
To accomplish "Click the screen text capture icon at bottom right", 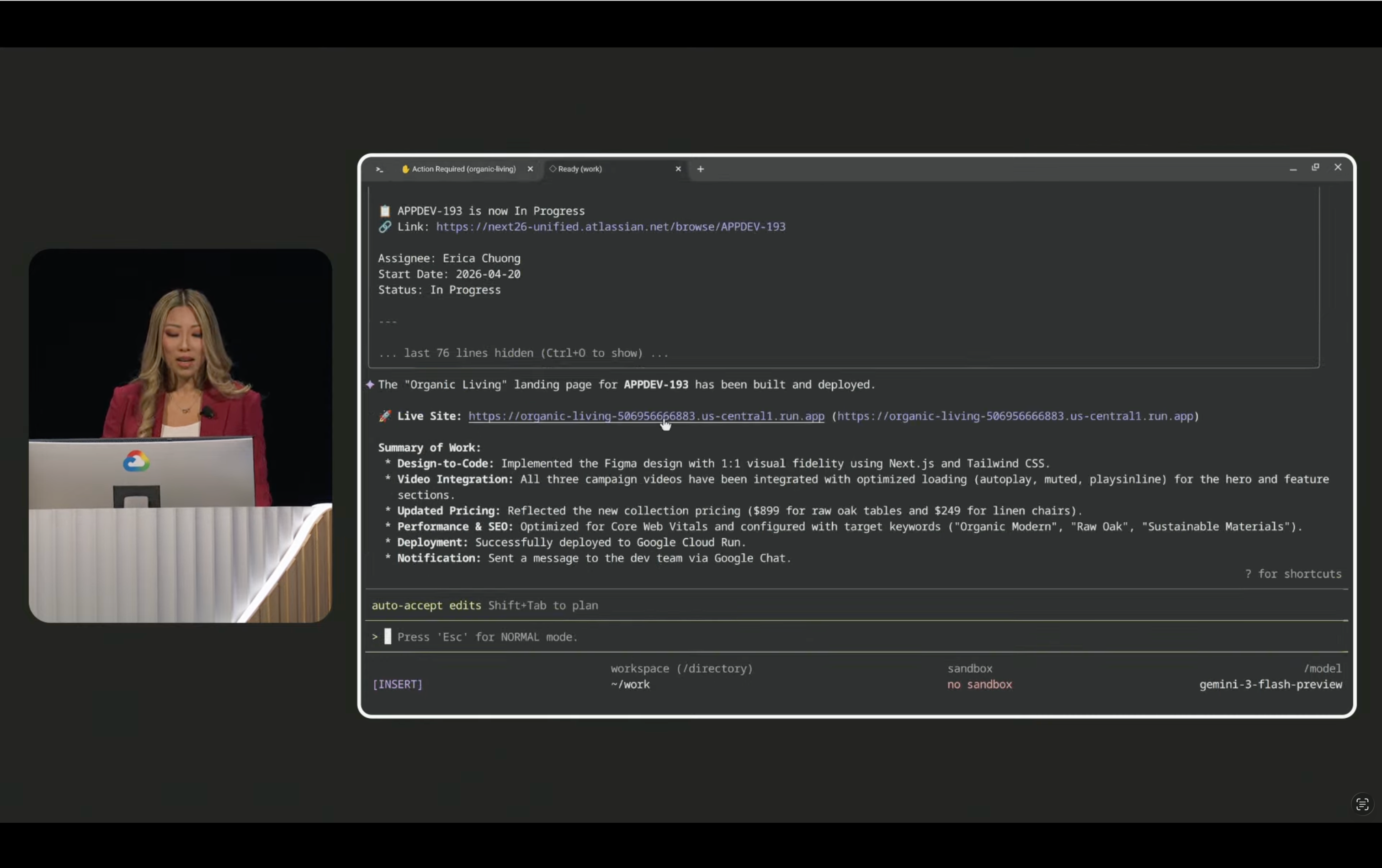I will 1362,804.
